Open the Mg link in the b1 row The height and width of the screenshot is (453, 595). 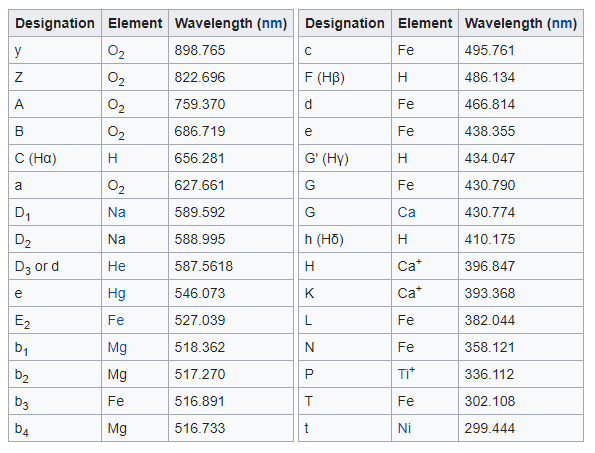(x=117, y=348)
